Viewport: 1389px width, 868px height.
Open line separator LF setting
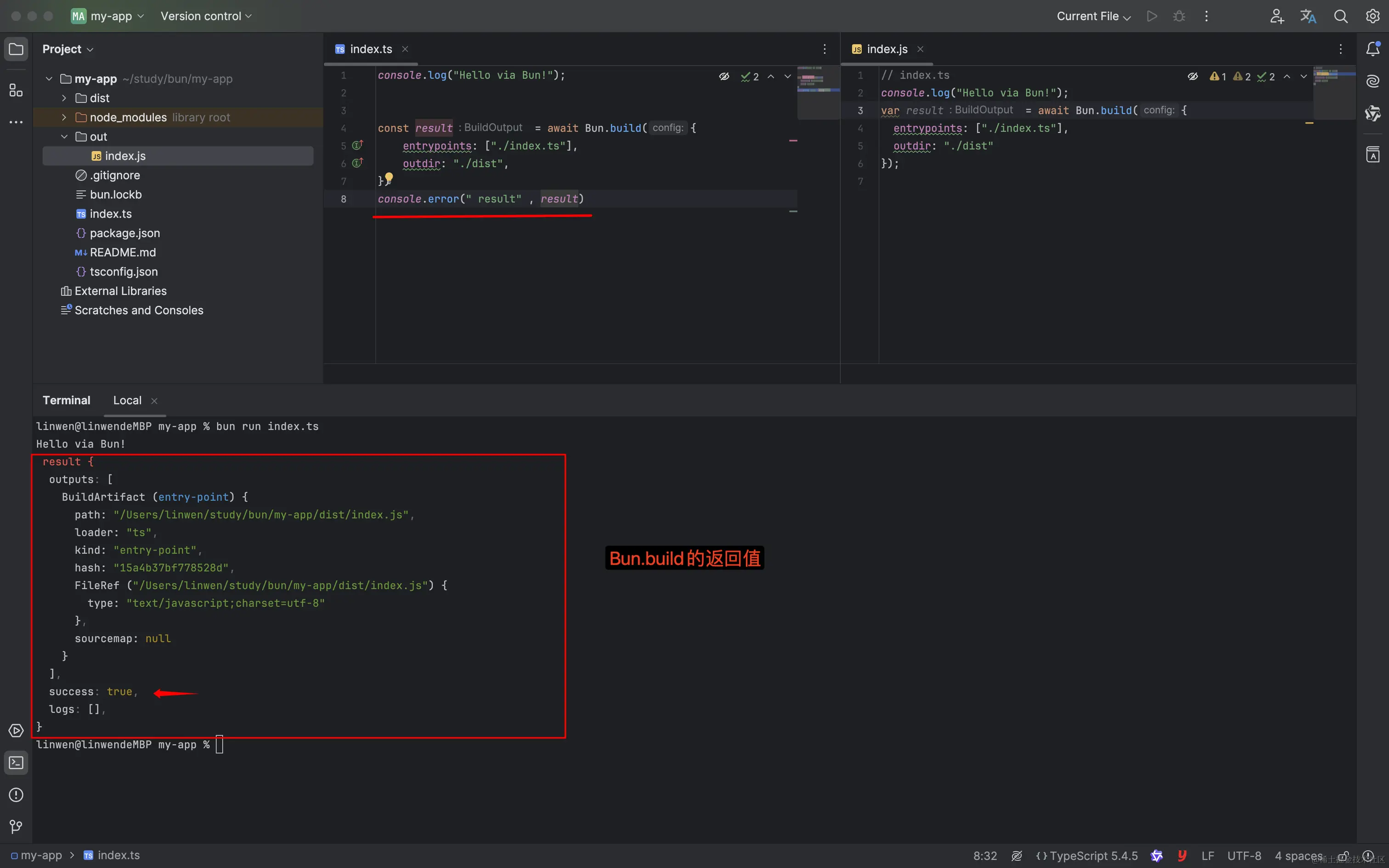tap(1208, 856)
